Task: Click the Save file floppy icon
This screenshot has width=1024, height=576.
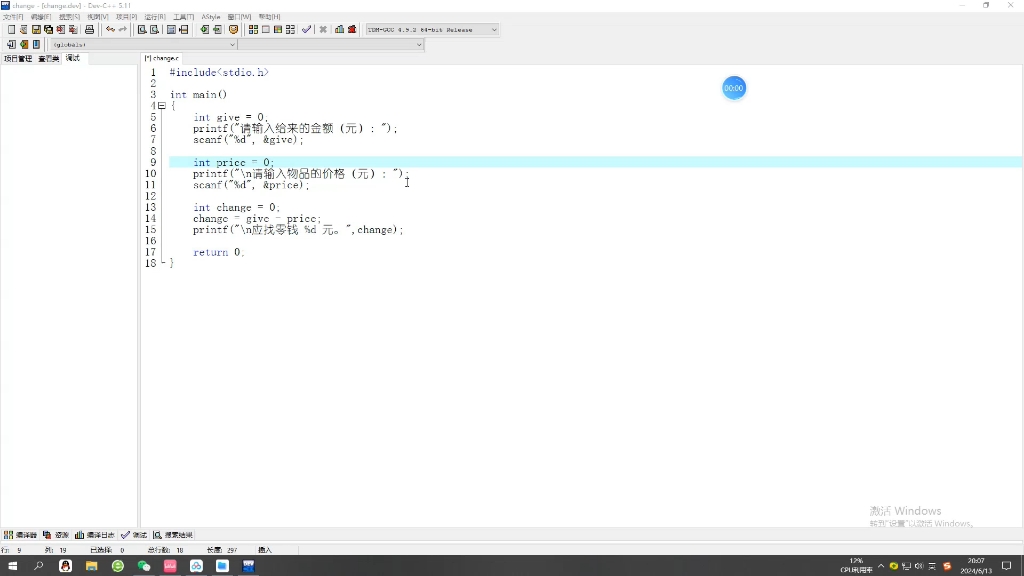Action: 36,29
